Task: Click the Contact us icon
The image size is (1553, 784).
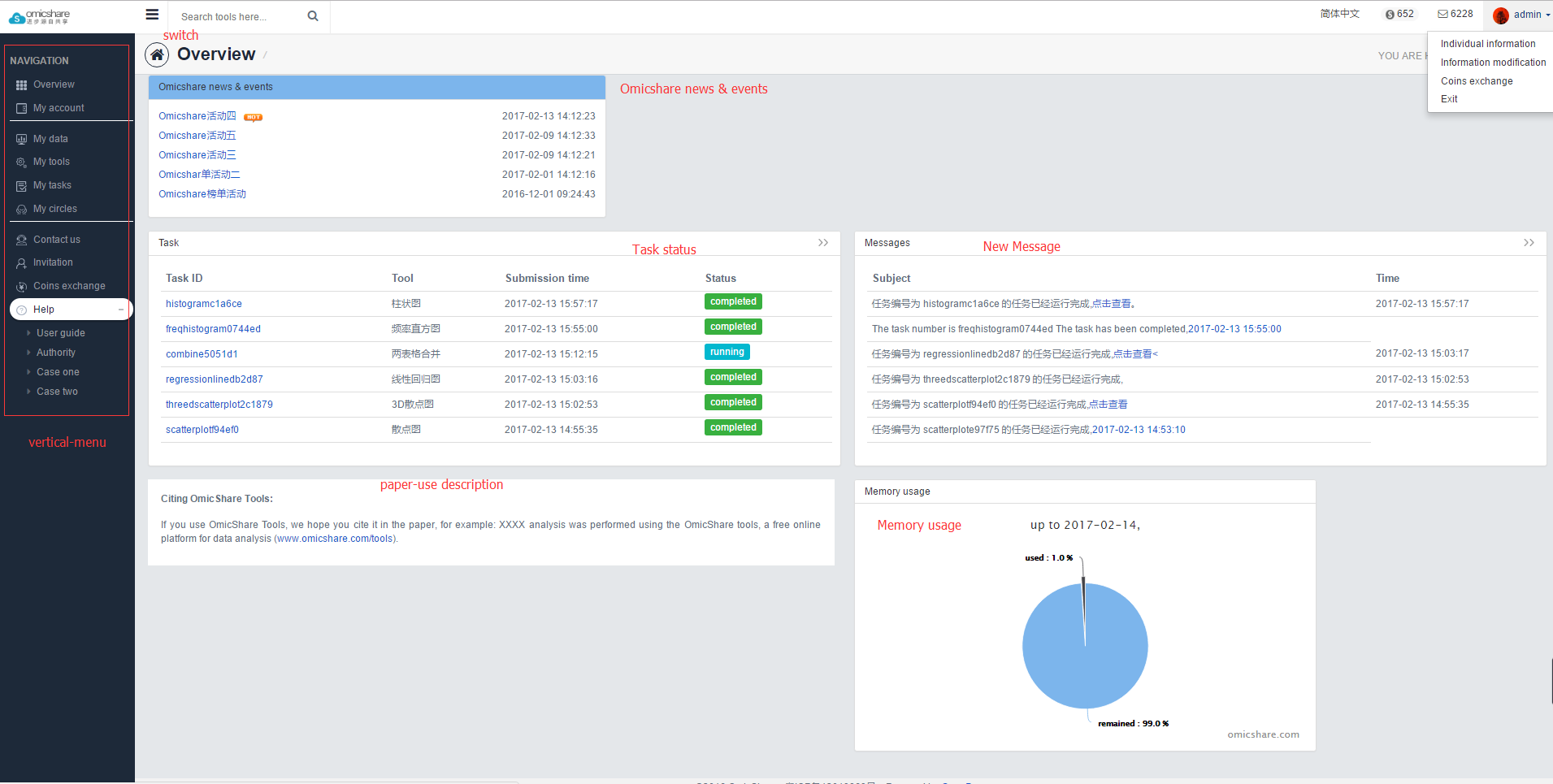Action: click(x=21, y=240)
